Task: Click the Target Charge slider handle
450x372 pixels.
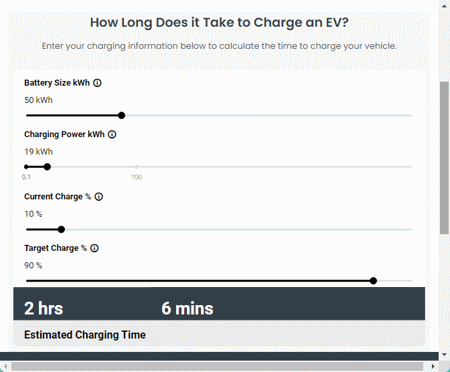Action: tap(373, 281)
